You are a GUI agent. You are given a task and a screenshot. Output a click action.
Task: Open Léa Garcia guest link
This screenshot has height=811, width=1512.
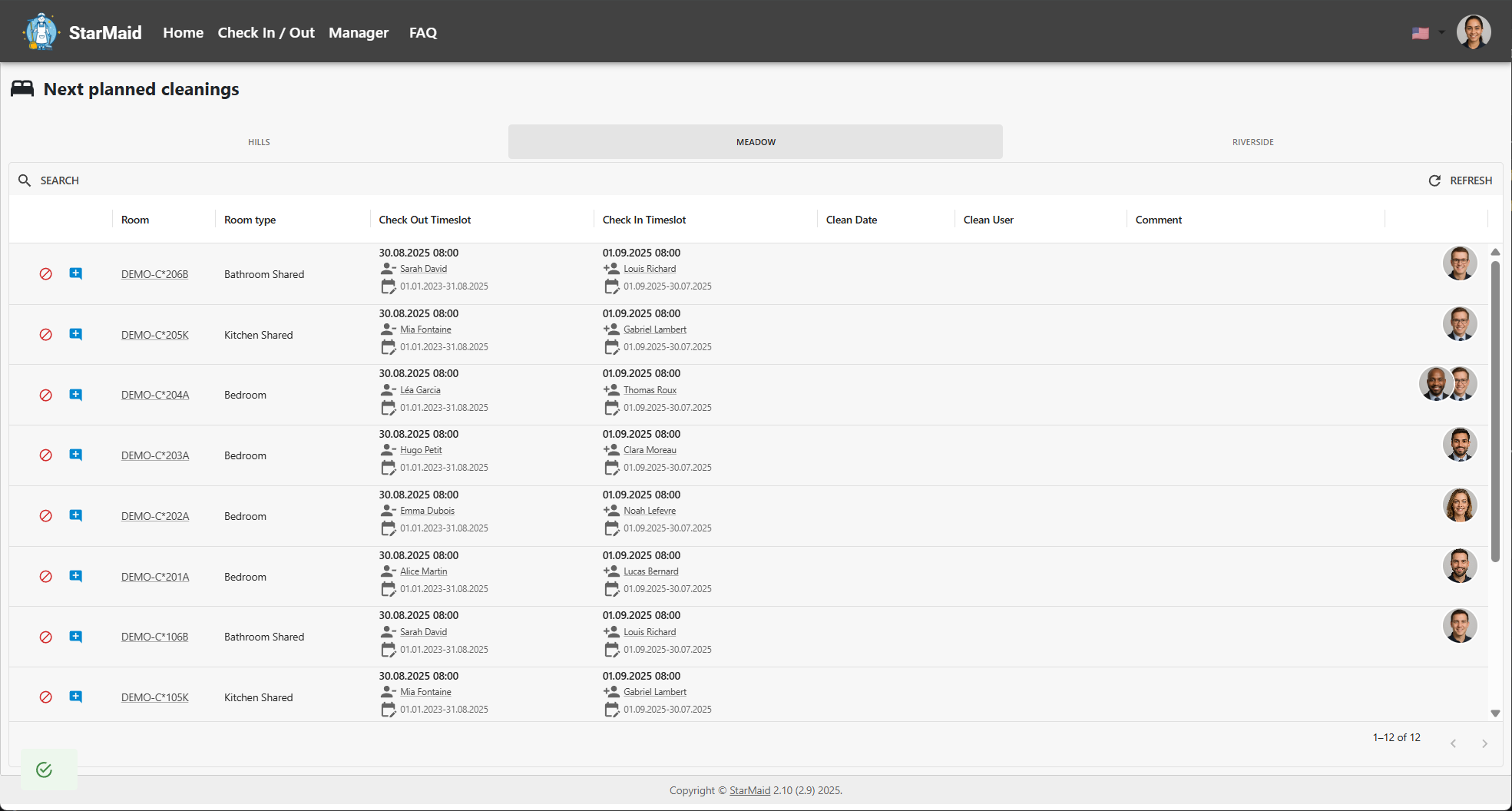pyautogui.click(x=420, y=390)
